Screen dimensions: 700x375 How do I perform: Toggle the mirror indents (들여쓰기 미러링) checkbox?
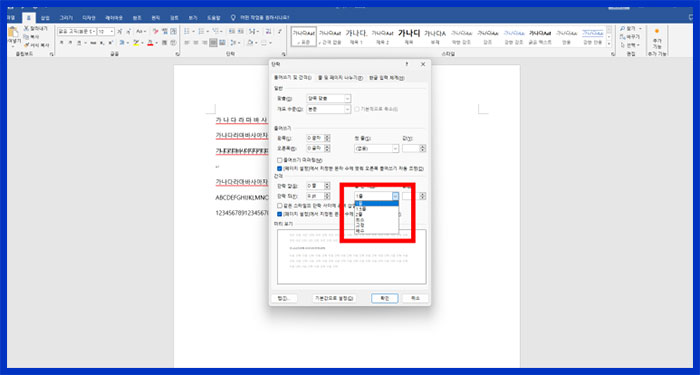click(279, 160)
